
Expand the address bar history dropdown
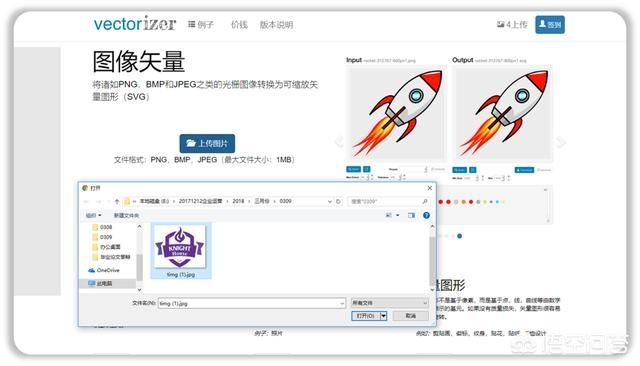click(x=329, y=201)
